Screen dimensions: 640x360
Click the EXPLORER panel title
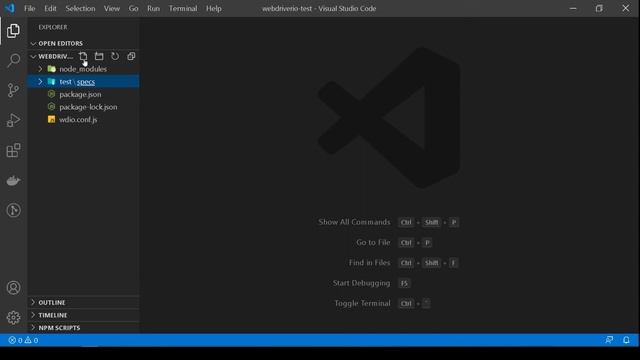click(53, 27)
